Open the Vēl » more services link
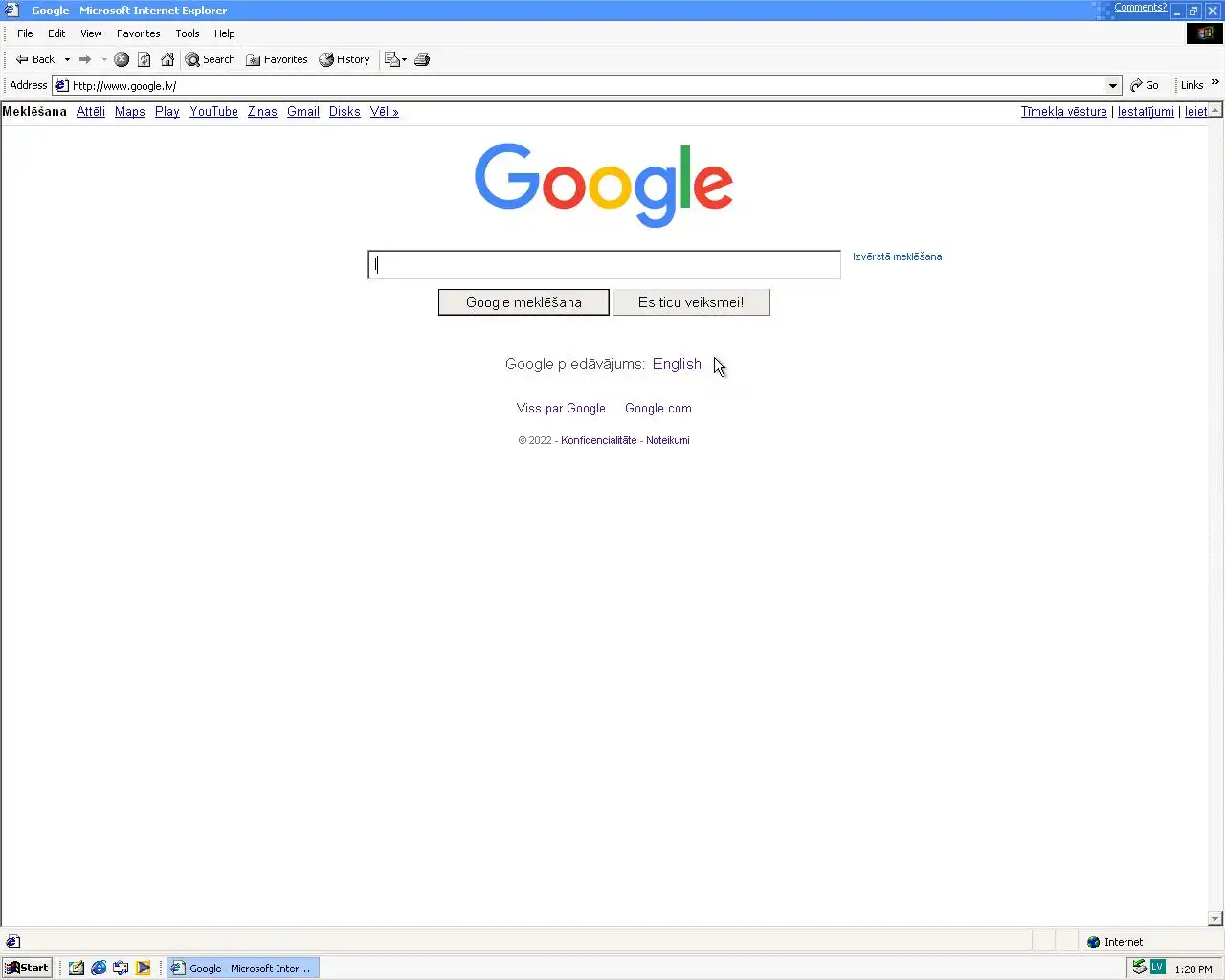 385,112
